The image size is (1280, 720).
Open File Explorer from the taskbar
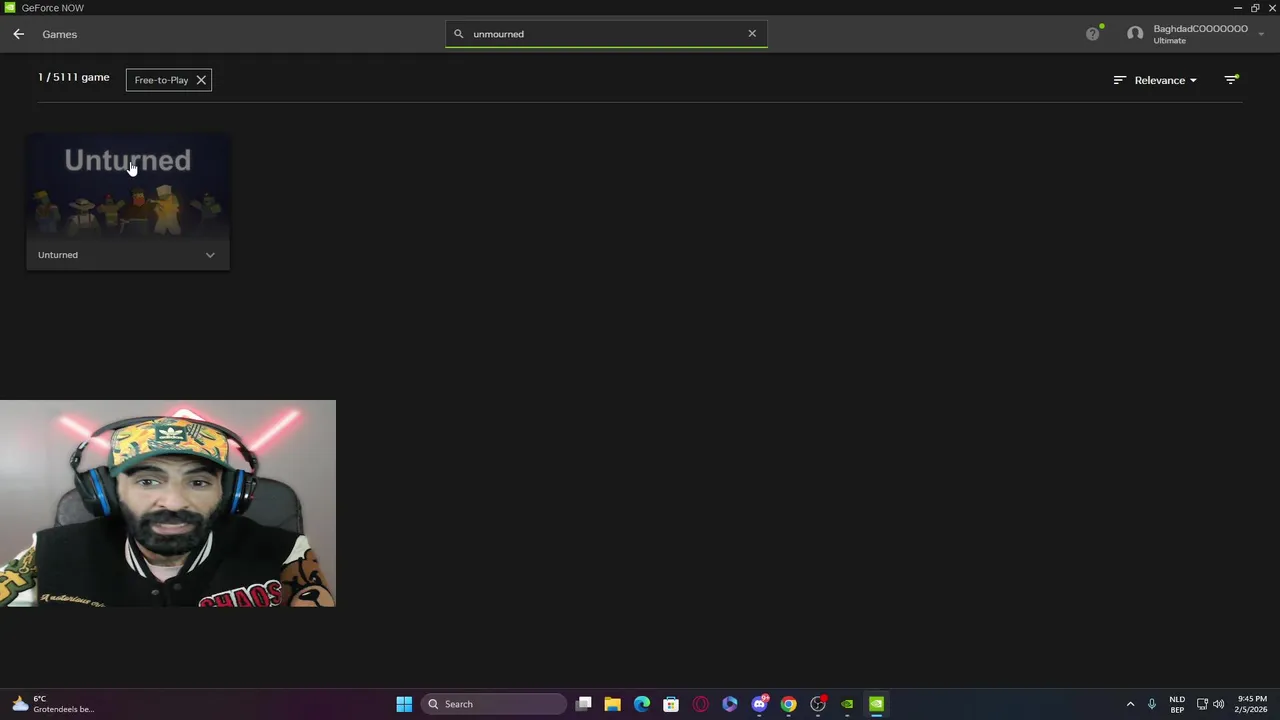point(613,704)
